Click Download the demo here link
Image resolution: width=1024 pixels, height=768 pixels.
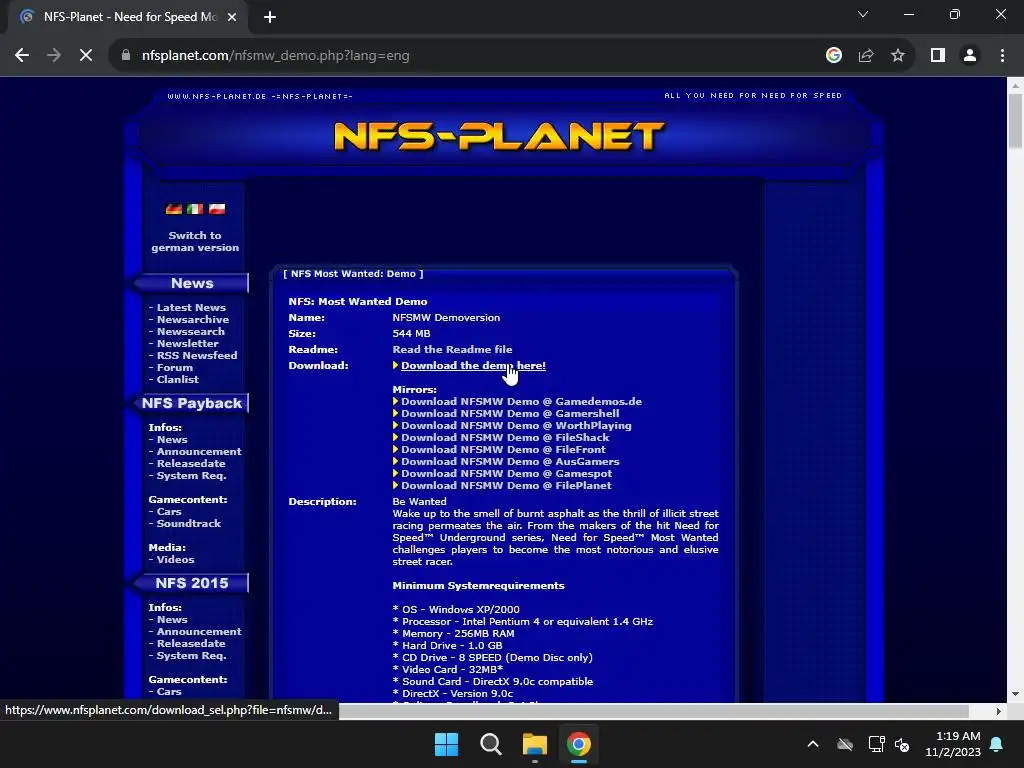[x=473, y=366]
